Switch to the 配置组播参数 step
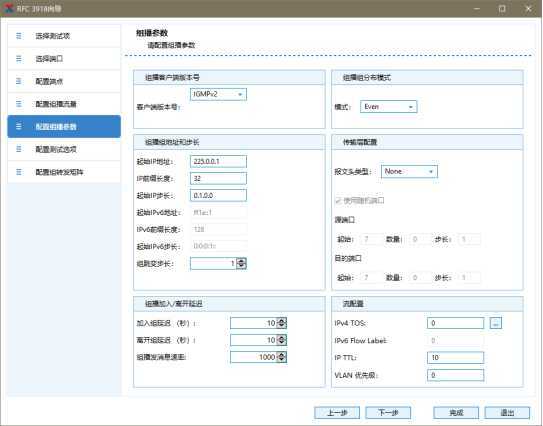 [64, 126]
